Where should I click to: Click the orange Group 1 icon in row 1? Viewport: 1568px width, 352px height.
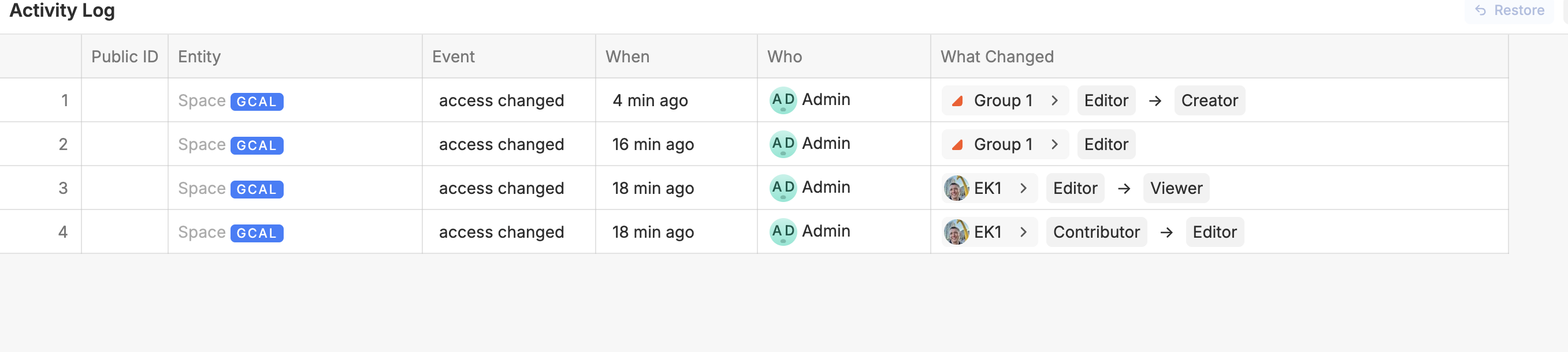pyautogui.click(x=957, y=101)
